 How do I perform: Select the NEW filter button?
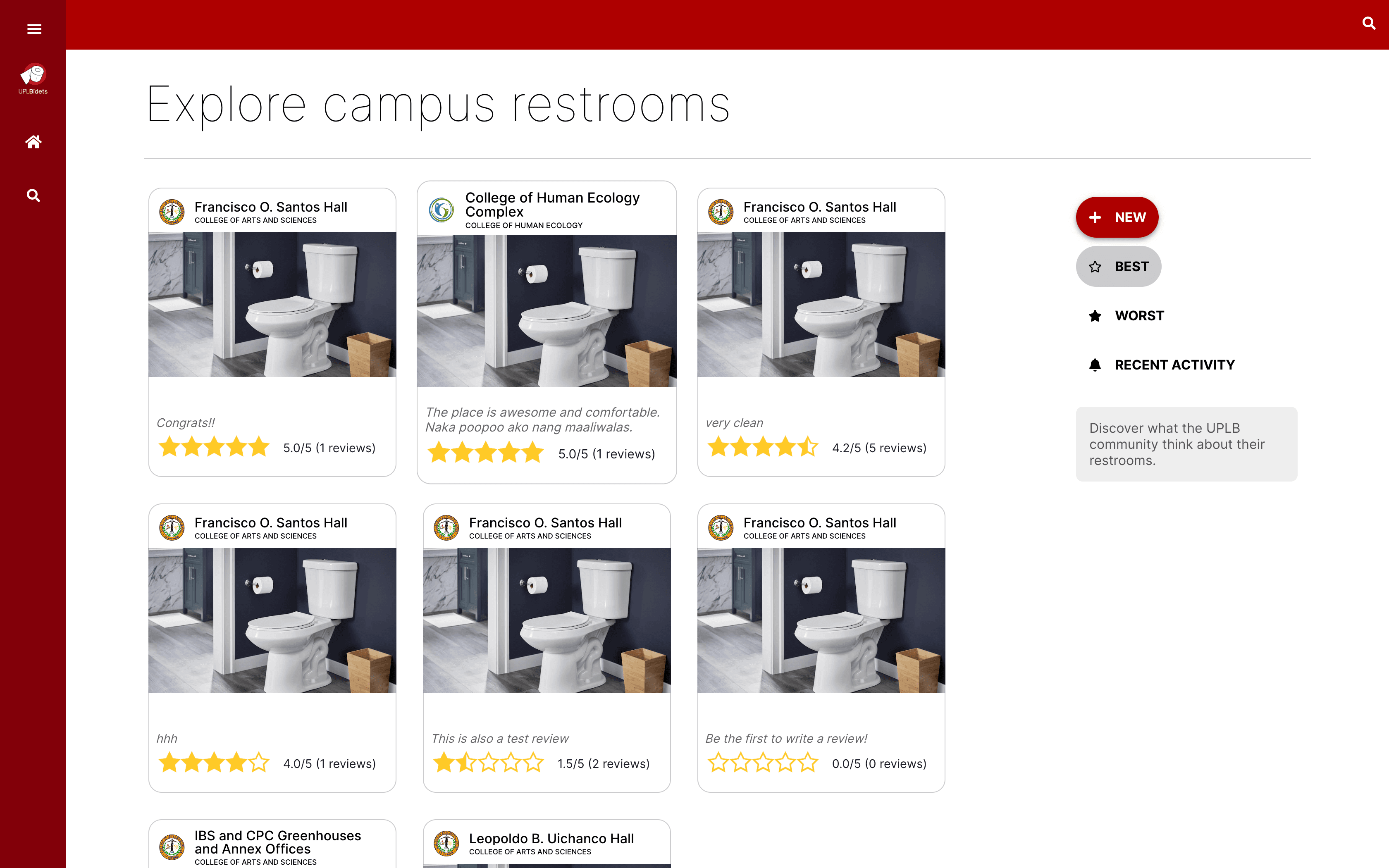point(1117,217)
